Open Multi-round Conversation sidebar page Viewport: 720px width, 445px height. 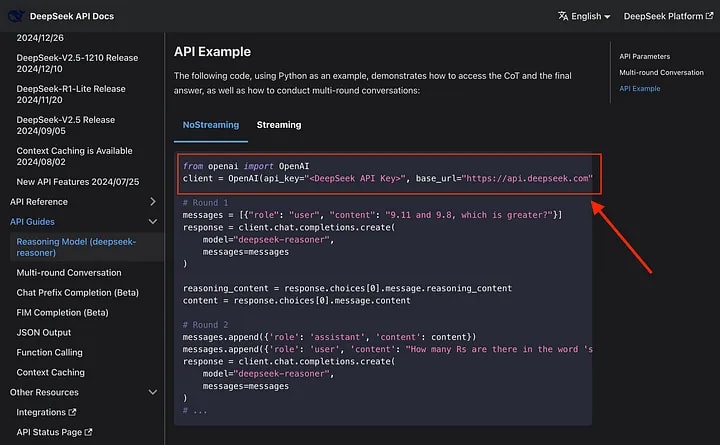point(69,273)
